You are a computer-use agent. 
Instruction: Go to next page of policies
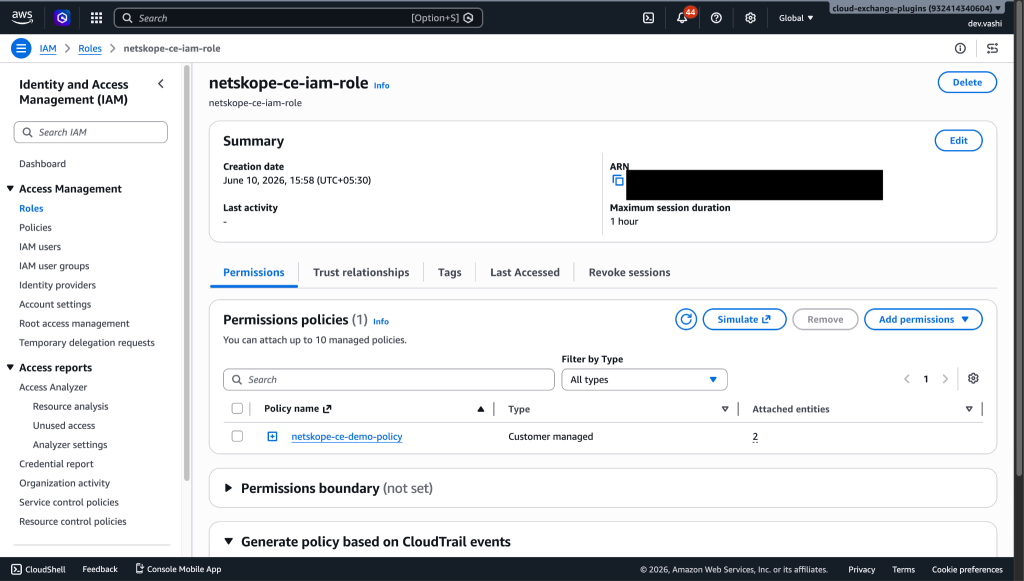[945, 379]
